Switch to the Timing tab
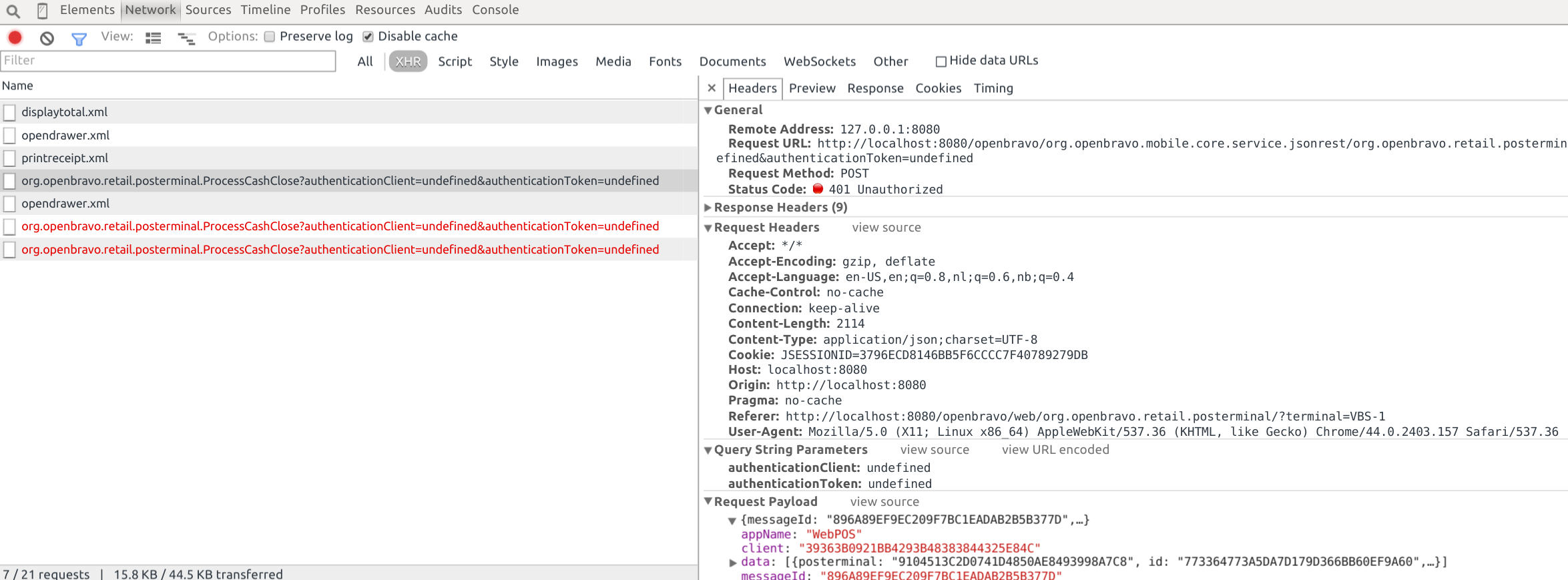This screenshot has width=1568, height=580. 993,88
